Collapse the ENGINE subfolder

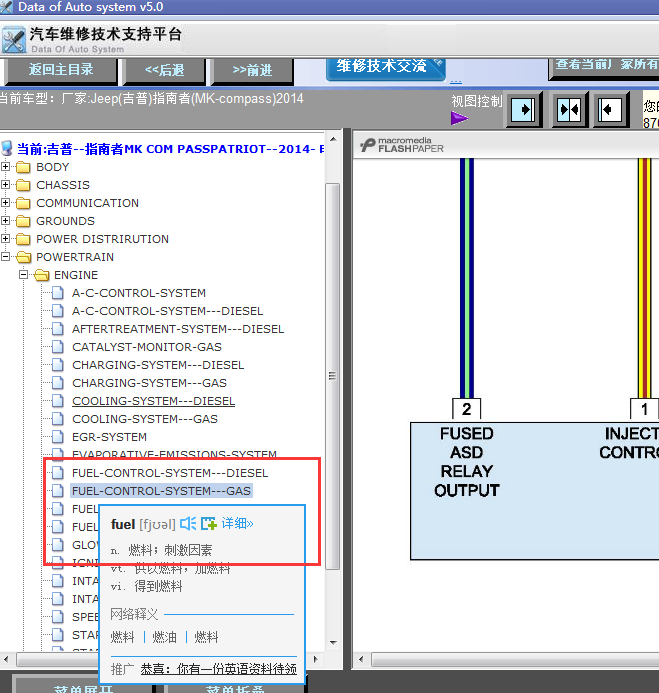[x=23, y=274]
